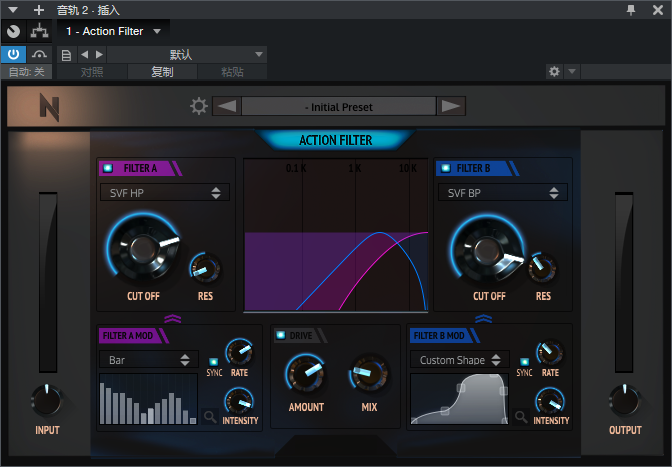
Task: Click the INPUT gain knob
Action: (x=47, y=401)
